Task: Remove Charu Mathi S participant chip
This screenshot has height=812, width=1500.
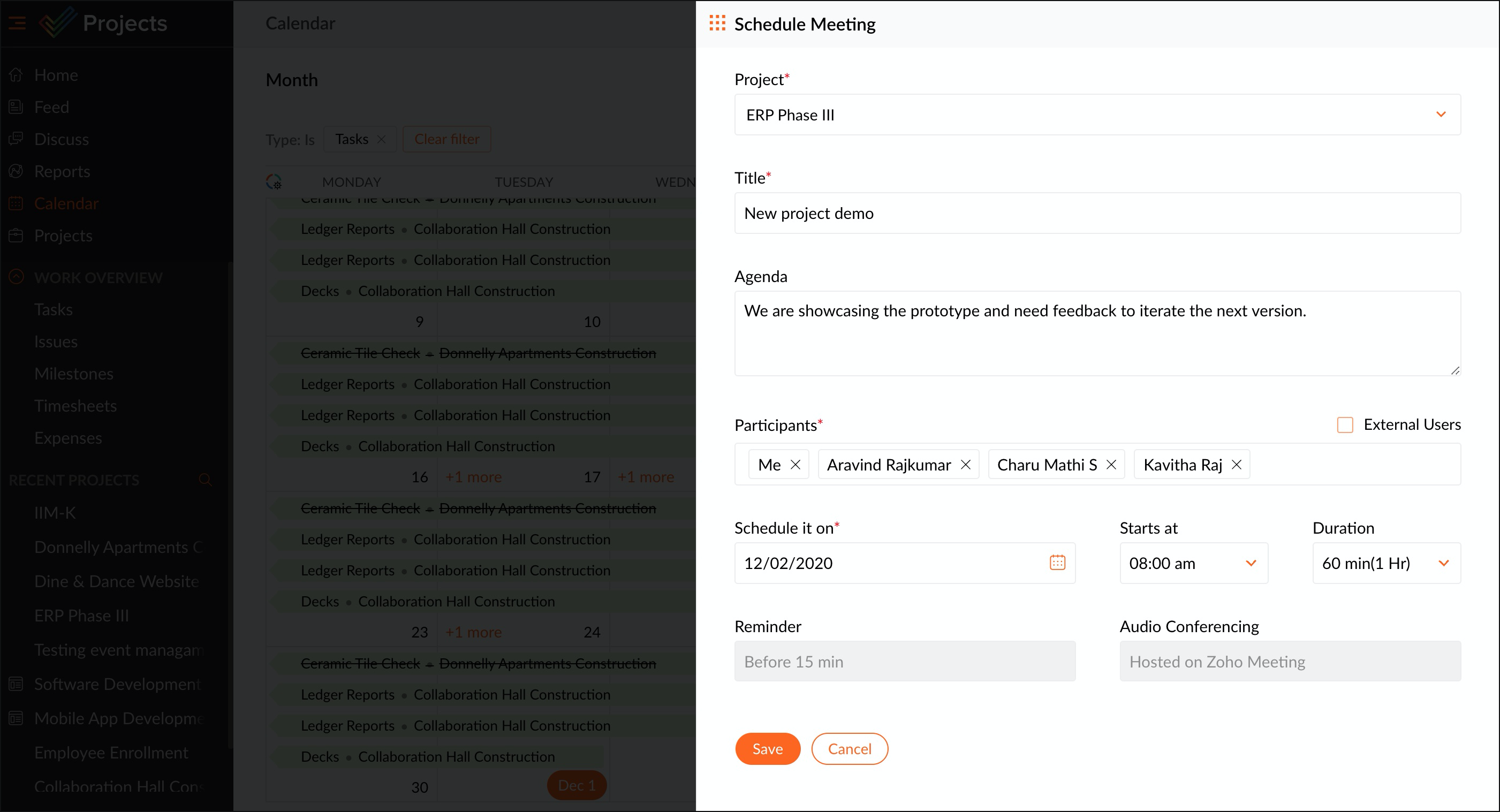Action: tap(1111, 465)
